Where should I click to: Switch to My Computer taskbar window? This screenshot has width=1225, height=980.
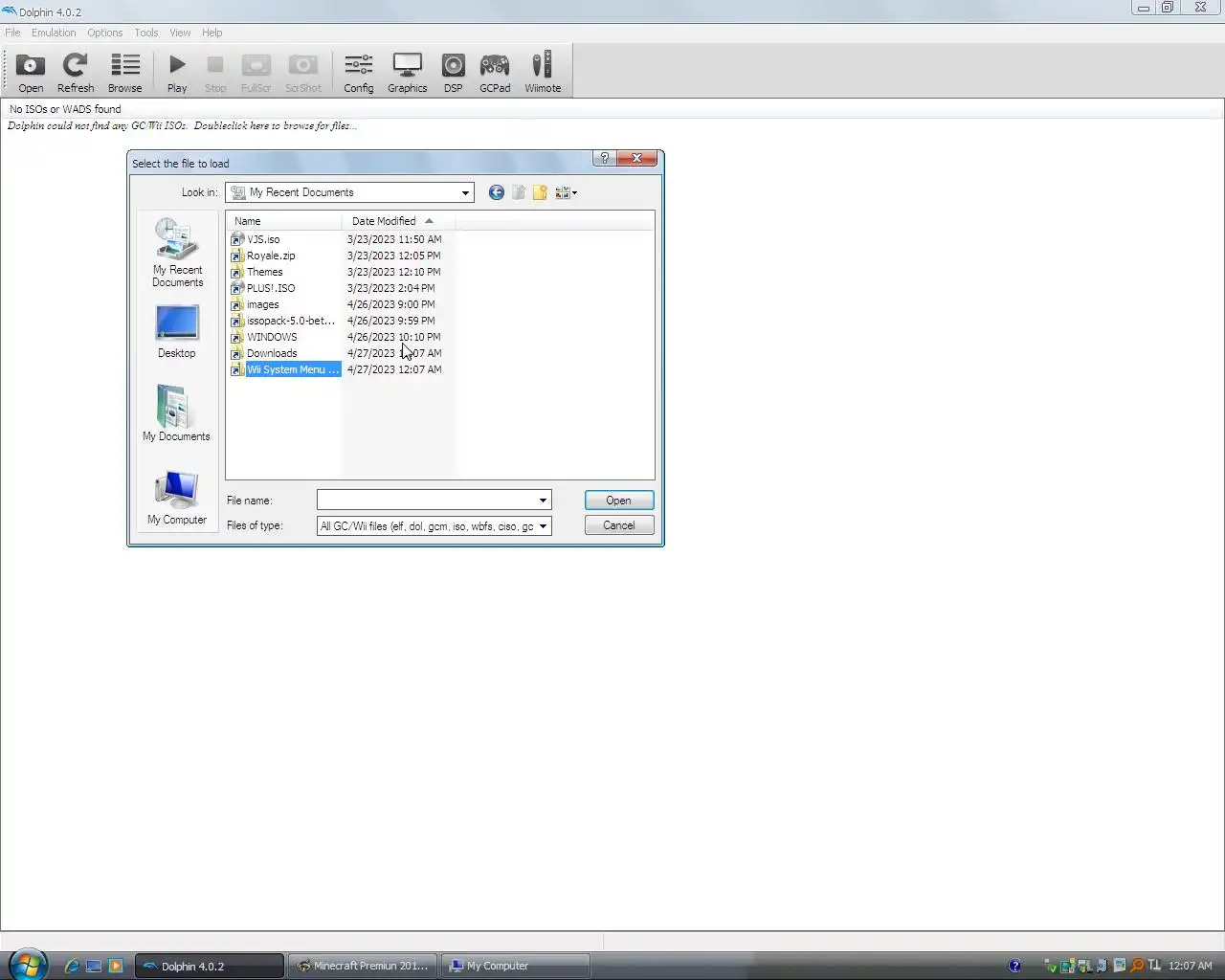coord(515,966)
